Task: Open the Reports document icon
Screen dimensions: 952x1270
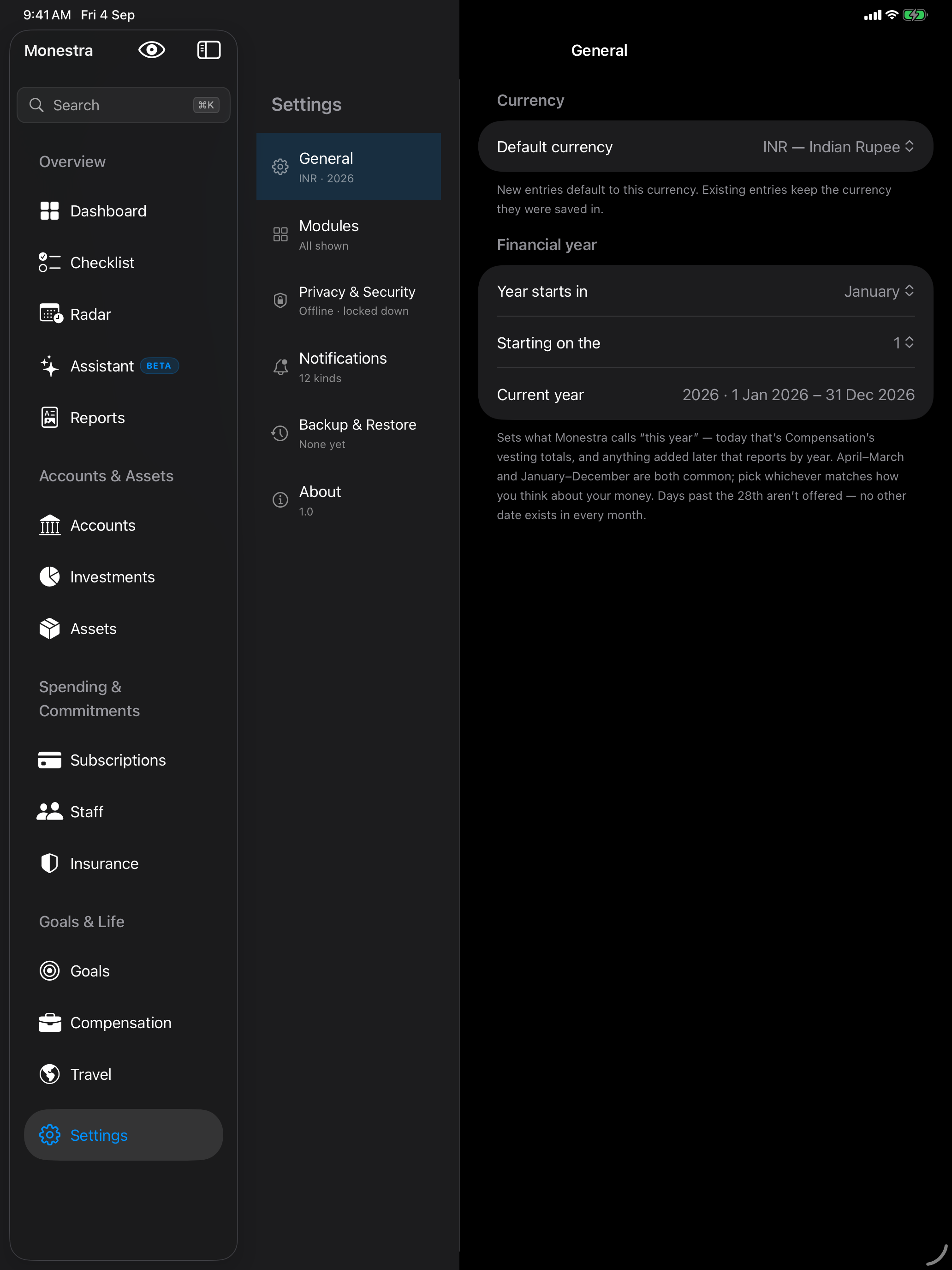Action: pyautogui.click(x=49, y=417)
